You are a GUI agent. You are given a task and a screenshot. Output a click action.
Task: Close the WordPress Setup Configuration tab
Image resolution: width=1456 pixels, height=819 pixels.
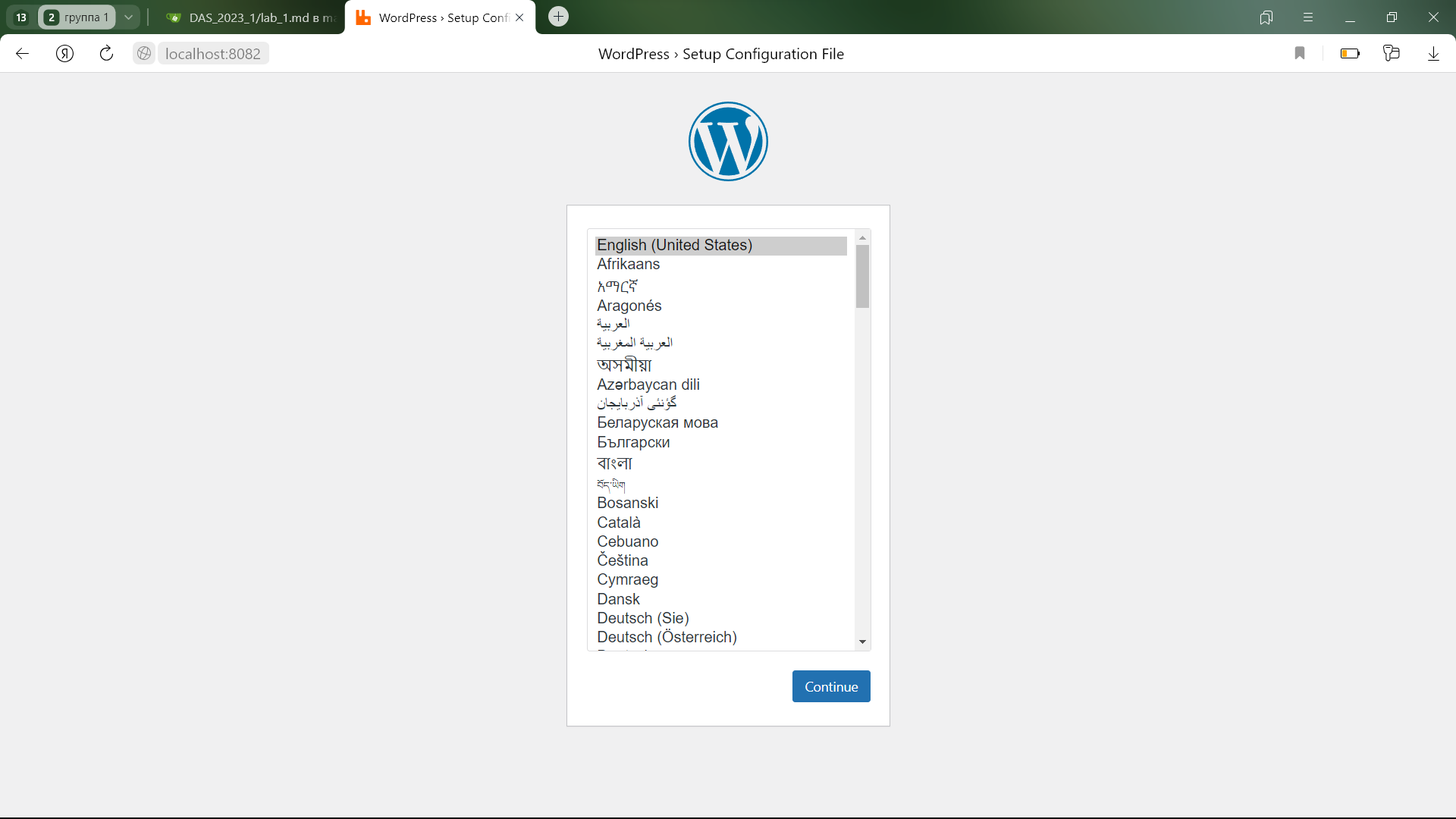(519, 17)
